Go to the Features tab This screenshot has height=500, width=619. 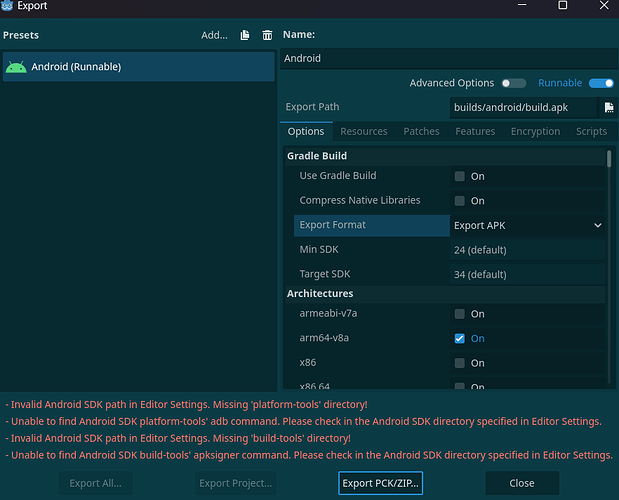pyautogui.click(x=475, y=131)
